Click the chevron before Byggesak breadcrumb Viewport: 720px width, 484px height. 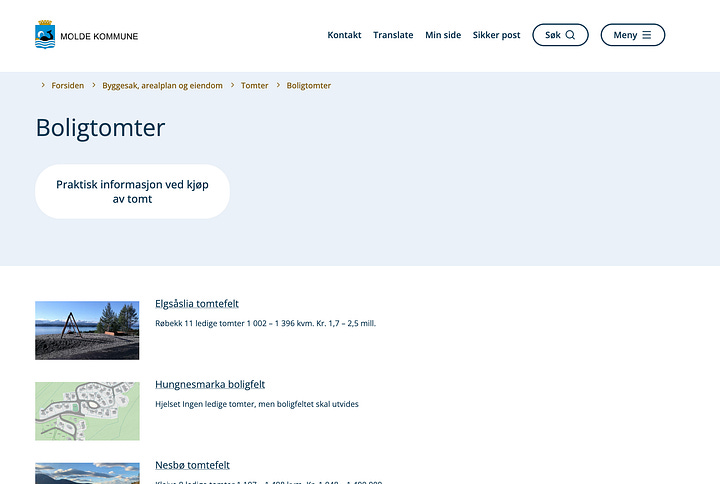[94, 85]
